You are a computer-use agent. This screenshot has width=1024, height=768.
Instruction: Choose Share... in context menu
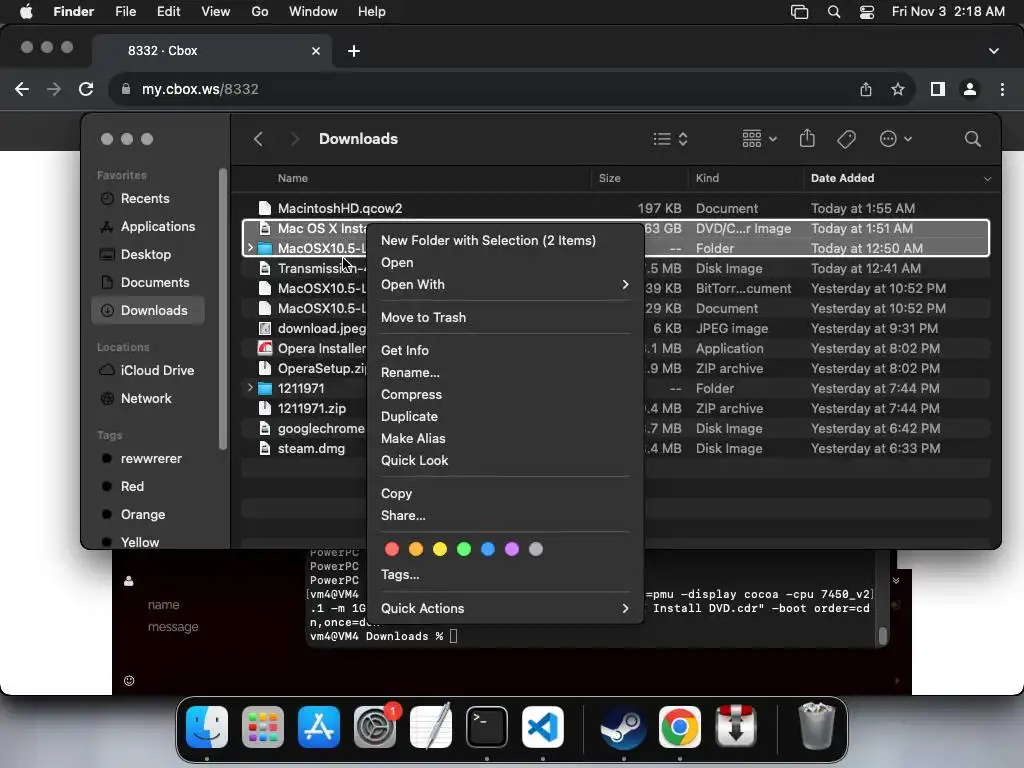point(505,515)
